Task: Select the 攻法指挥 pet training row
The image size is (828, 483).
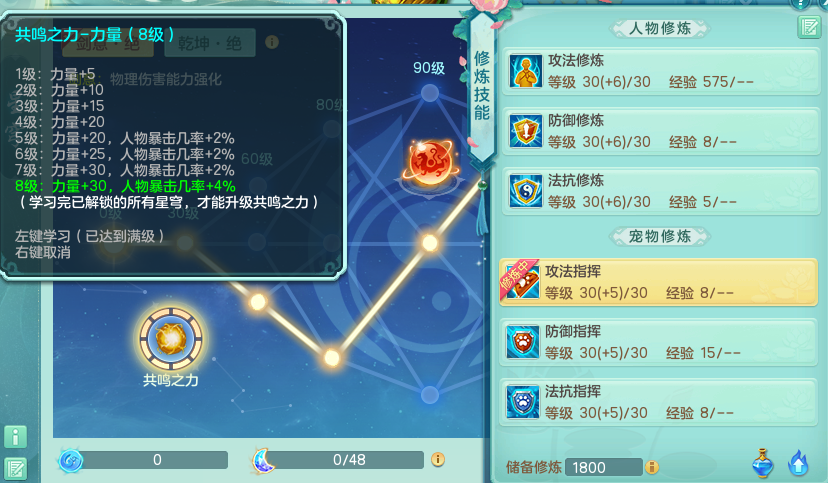Action: (658, 282)
